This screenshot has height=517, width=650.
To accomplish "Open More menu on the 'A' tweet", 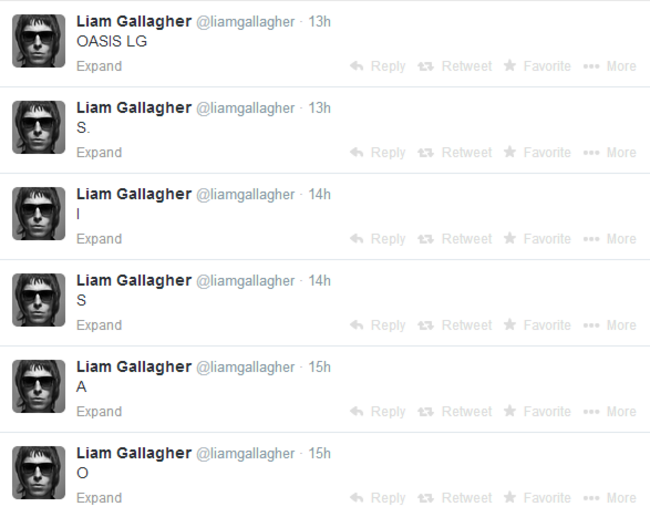I will [609, 412].
